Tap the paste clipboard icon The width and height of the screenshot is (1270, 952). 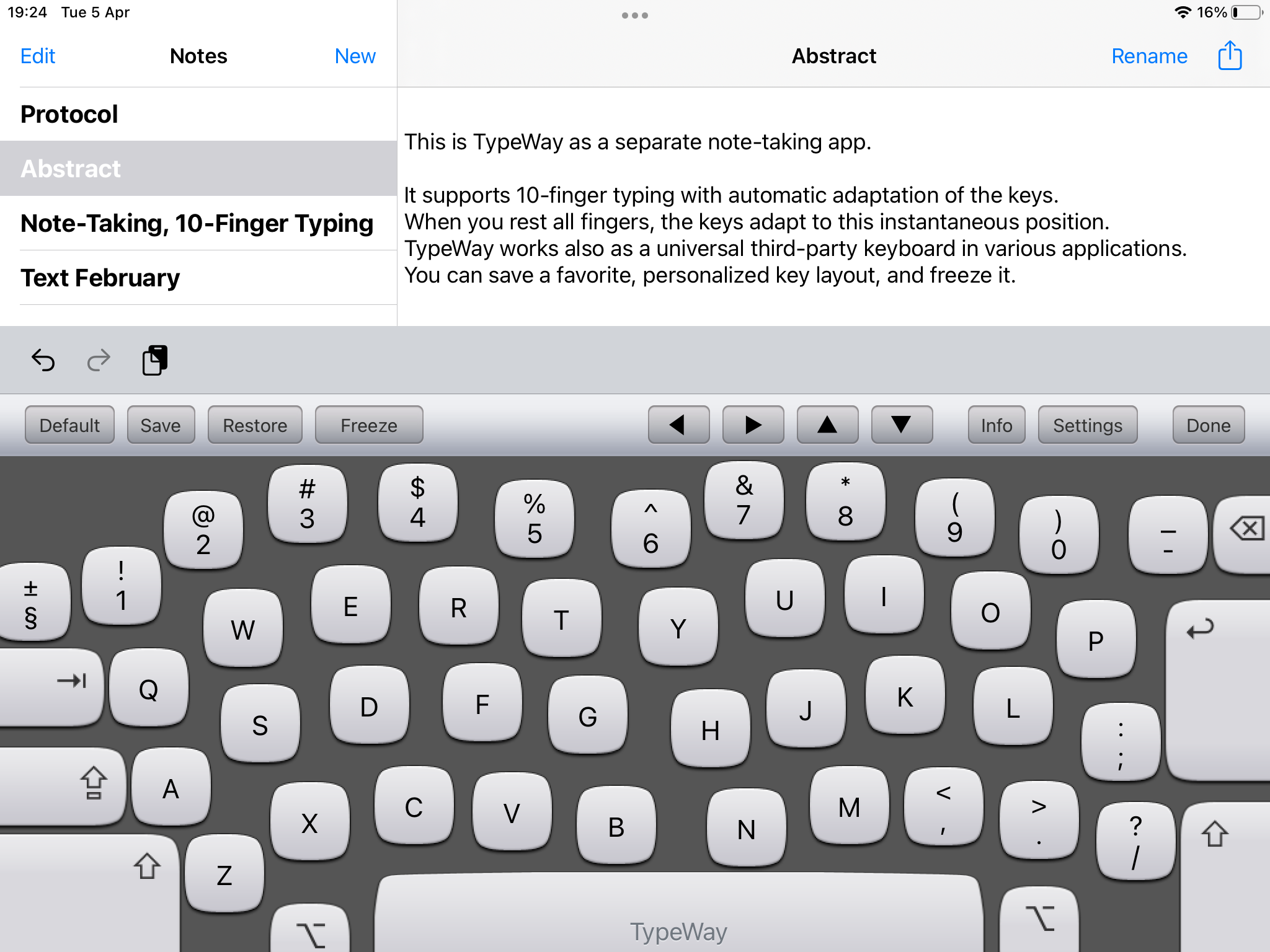[154, 360]
